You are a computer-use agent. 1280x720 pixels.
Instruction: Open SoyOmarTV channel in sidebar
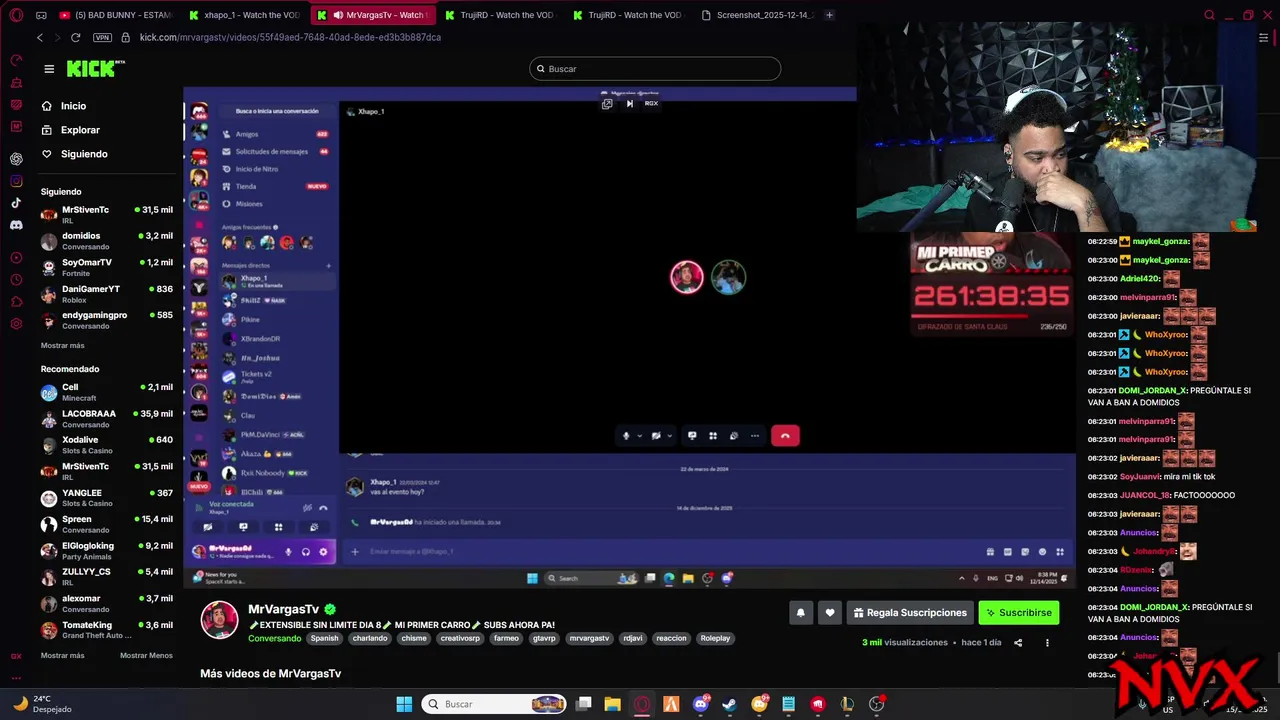click(106, 267)
